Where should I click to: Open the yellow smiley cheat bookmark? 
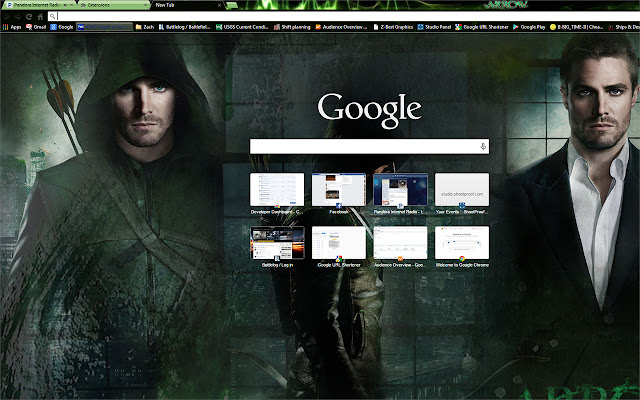click(576, 27)
